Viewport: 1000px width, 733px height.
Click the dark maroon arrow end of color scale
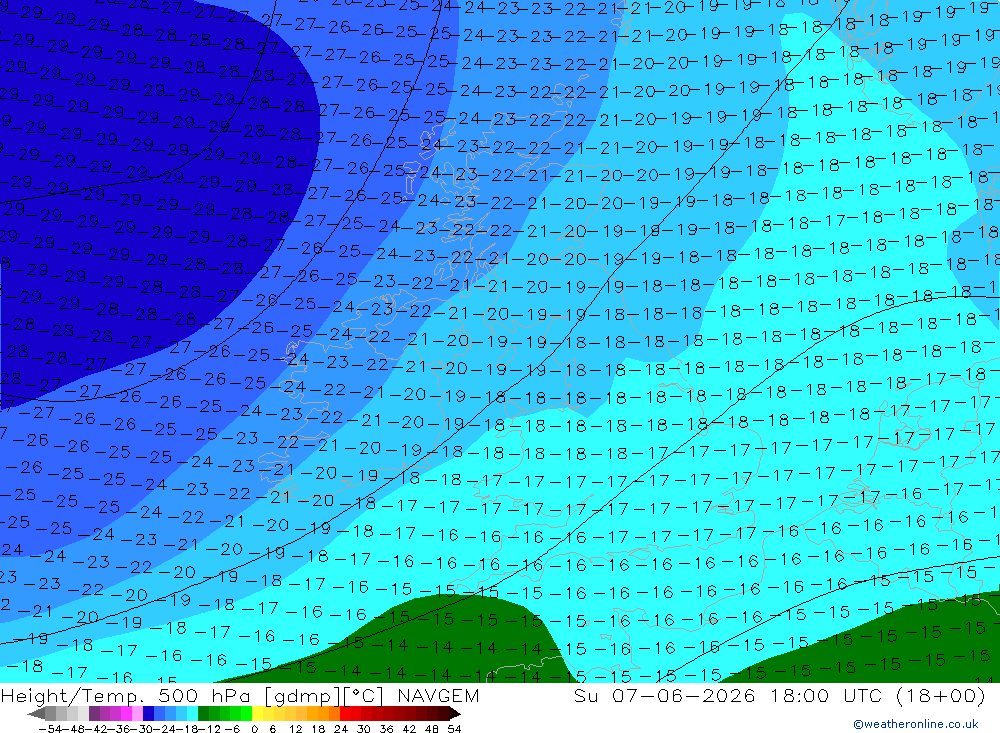[455, 713]
